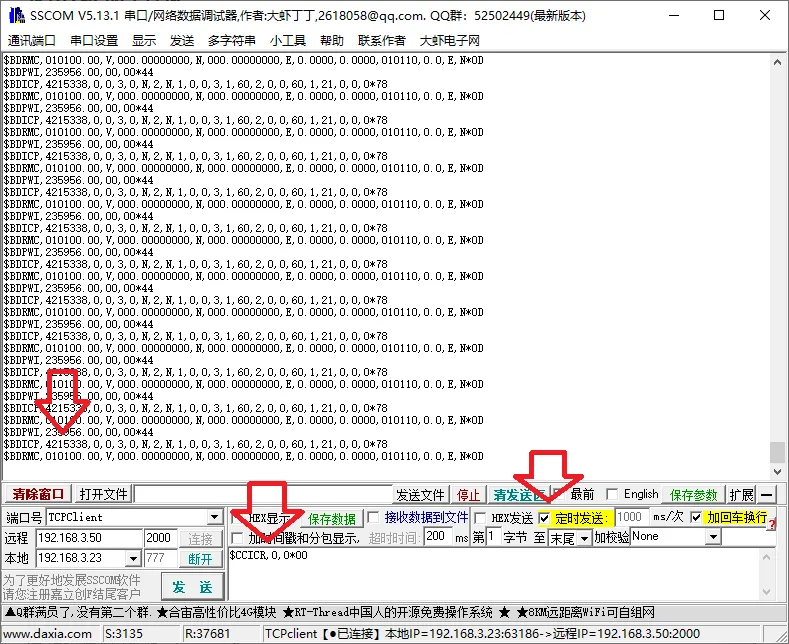789x644 pixels.
Task: Click the remote IP 192.168.3.50 field
Action: [88, 538]
